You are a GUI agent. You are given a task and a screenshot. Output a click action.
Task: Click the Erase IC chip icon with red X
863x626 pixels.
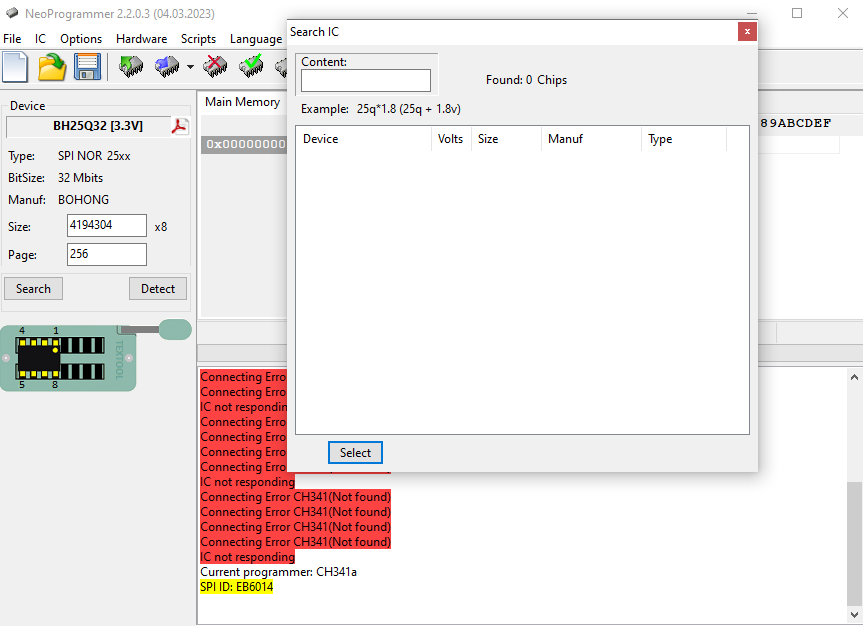[215, 66]
